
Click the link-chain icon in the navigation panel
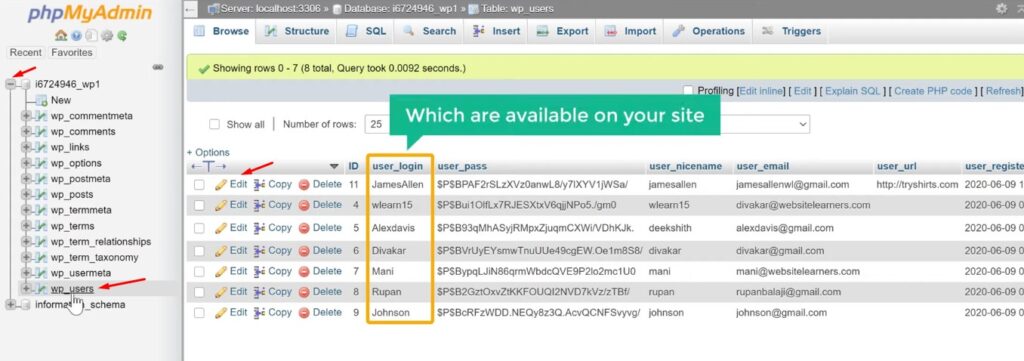pos(157,67)
